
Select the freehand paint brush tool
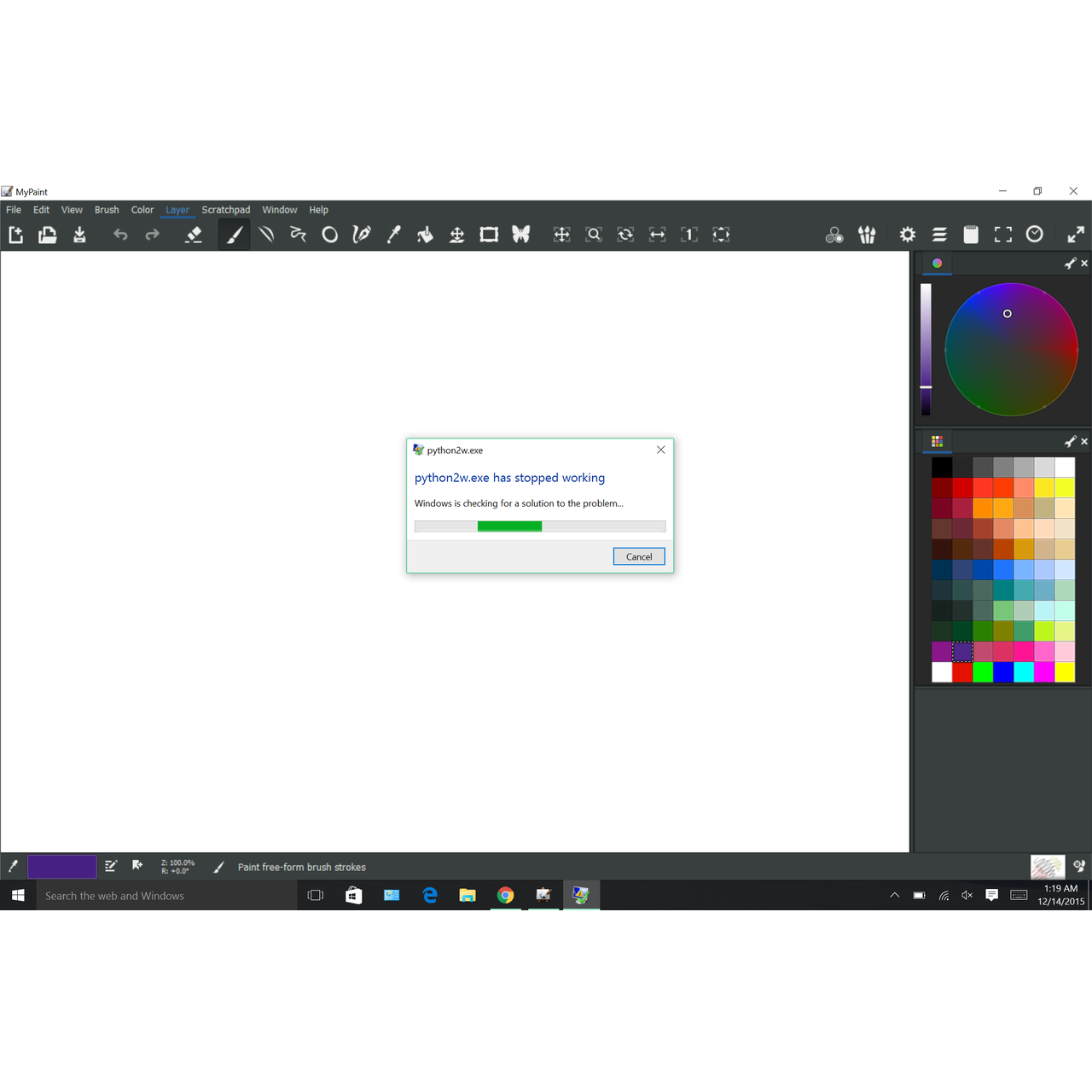(235, 235)
